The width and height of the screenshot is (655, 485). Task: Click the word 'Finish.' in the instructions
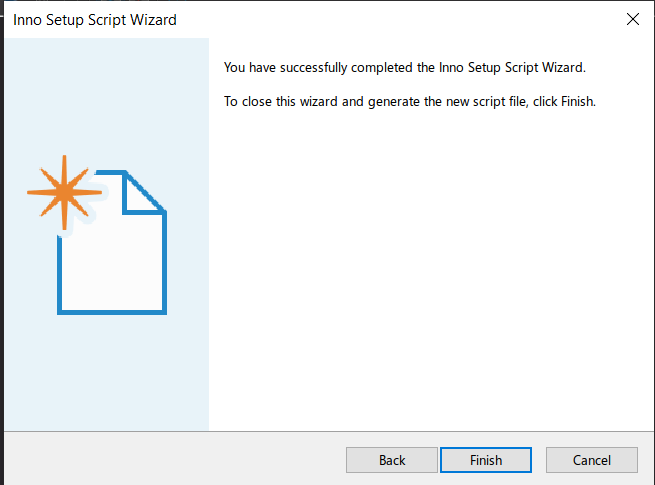[x=578, y=102]
